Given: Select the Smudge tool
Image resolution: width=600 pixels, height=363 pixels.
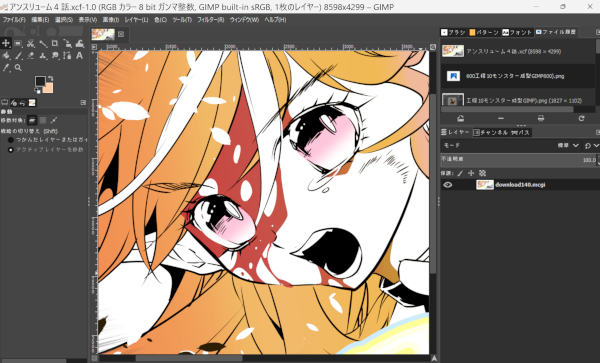Looking at the screenshot, I should tap(55, 55).
